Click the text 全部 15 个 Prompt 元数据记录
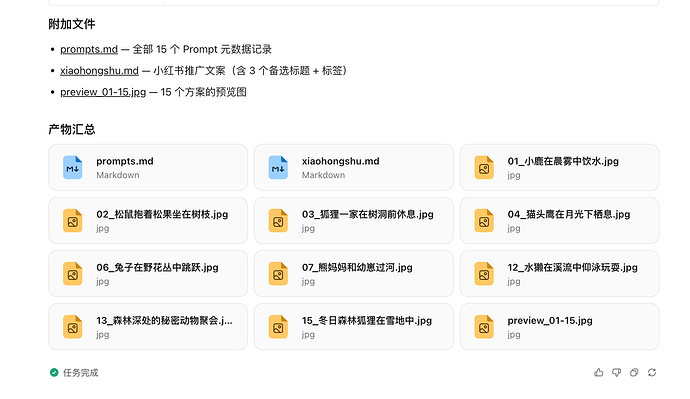Screen dimensions: 690x399 pyautogui.click(x=202, y=49)
